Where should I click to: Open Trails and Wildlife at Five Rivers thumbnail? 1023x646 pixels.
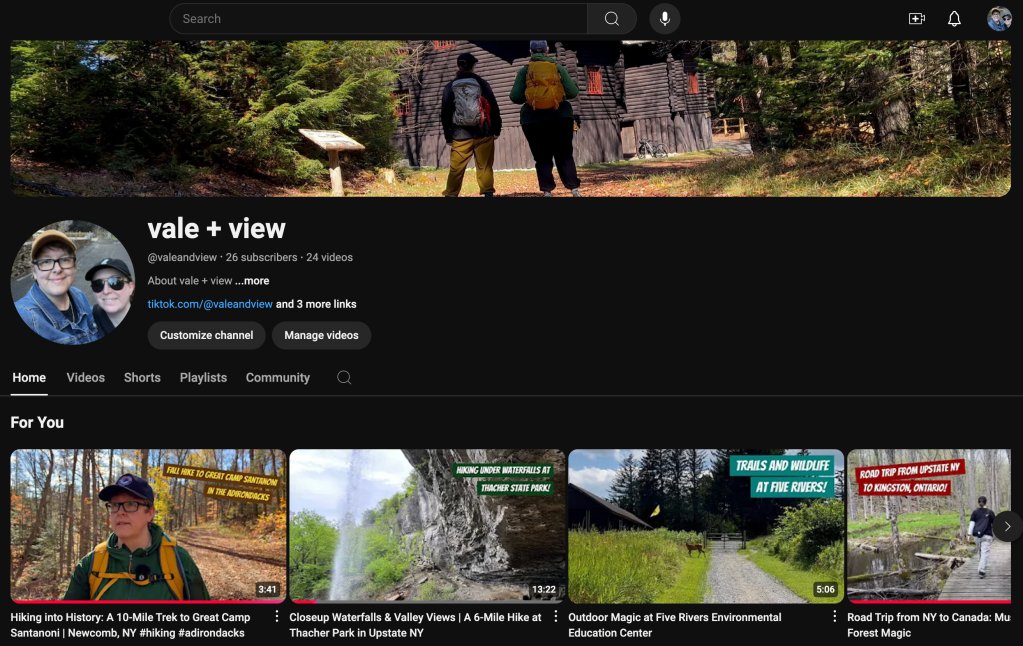point(705,526)
